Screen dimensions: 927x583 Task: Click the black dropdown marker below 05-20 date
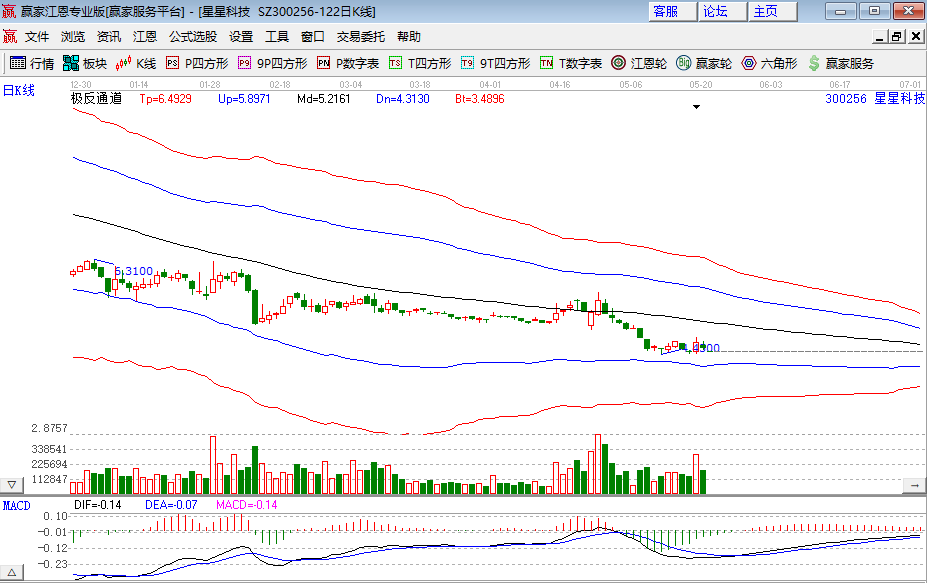696,107
